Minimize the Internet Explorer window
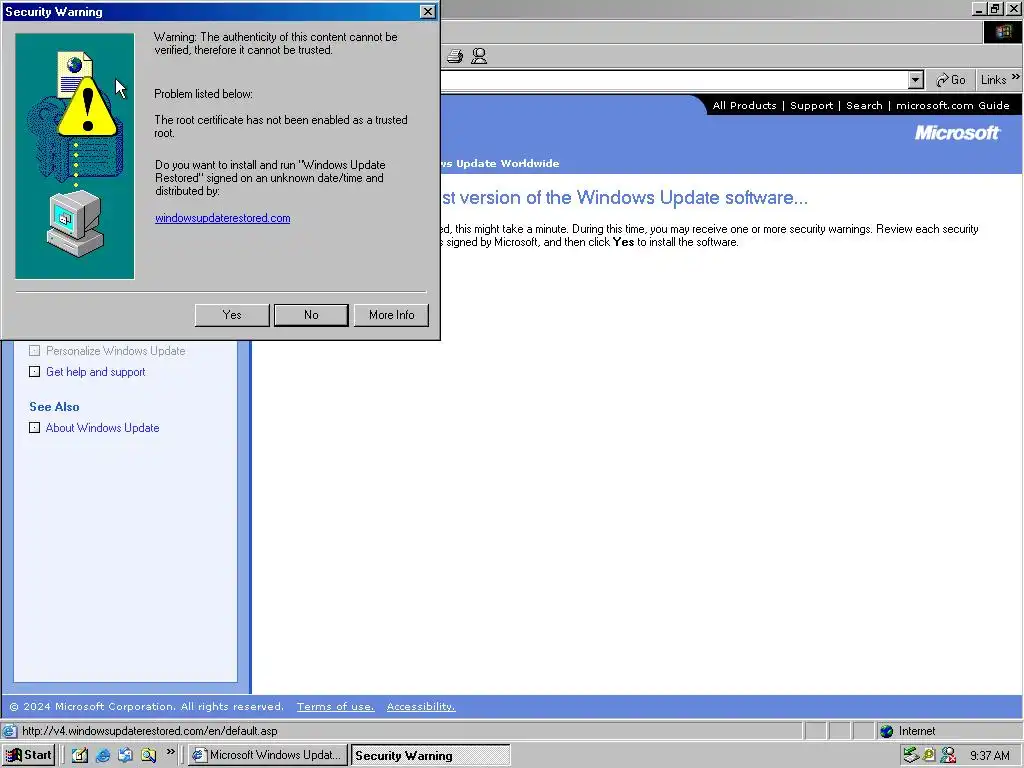Image resolution: width=1024 pixels, height=768 pixels. click(x=980, y=8)
